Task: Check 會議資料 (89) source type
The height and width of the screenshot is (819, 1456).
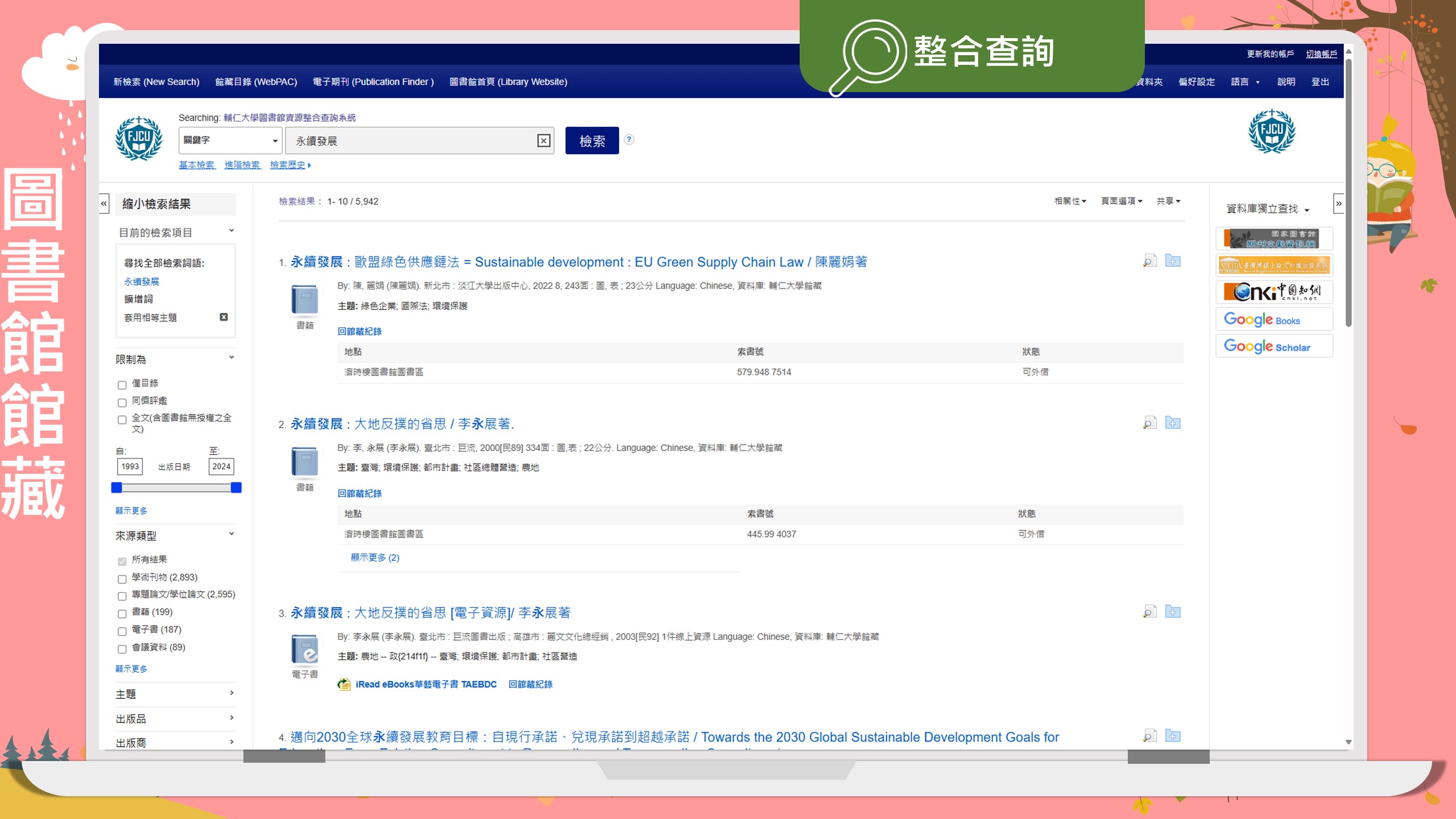Action: click(122, 649)
